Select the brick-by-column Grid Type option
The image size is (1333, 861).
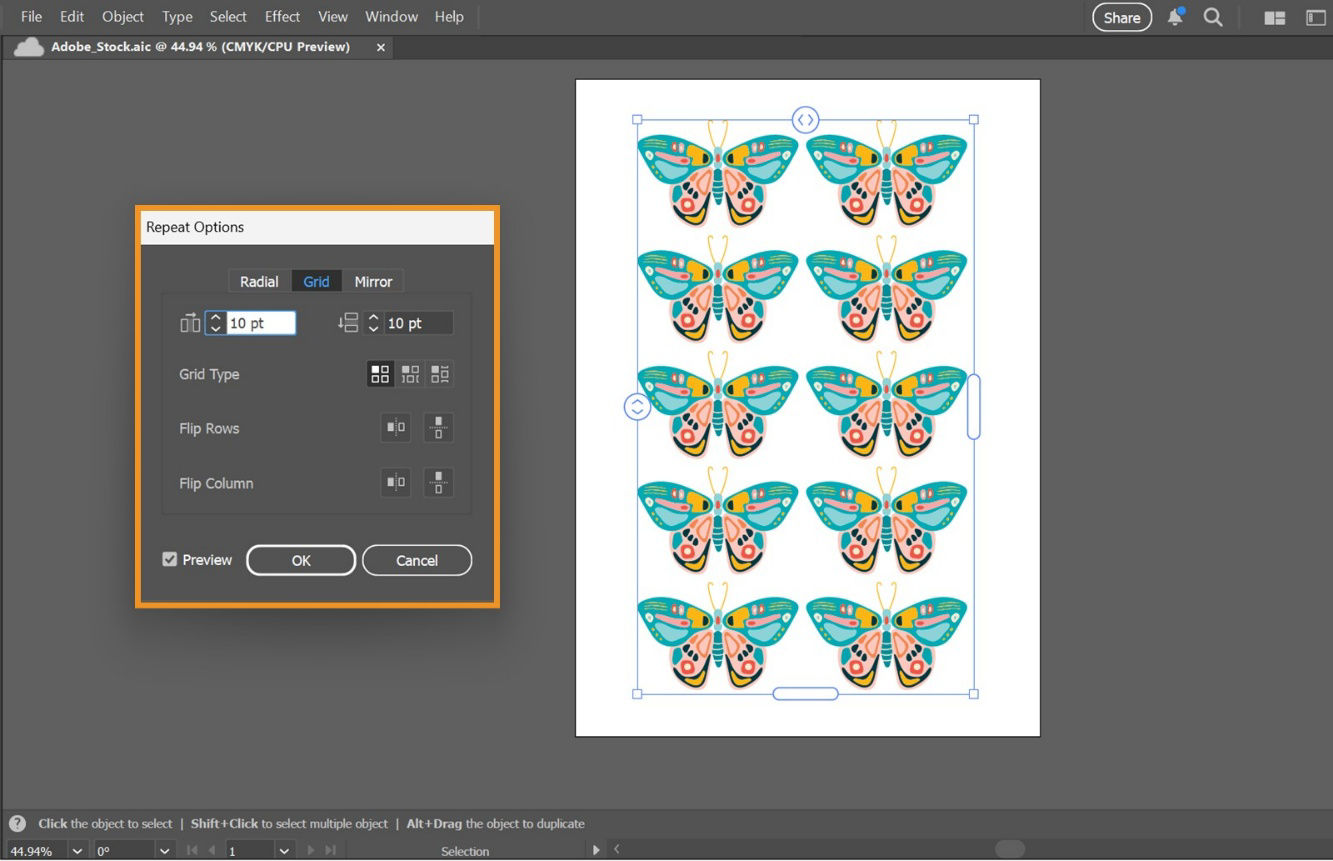click(x=439, y=374)
